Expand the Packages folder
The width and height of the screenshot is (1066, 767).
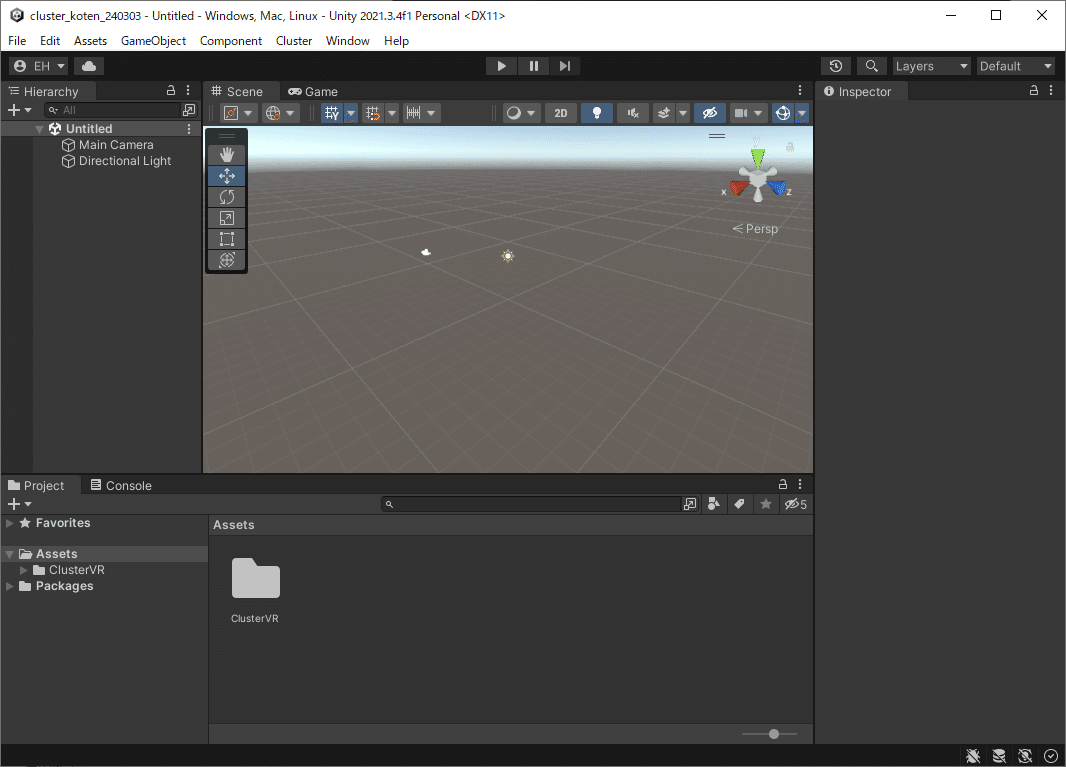(x=10, y=586)
